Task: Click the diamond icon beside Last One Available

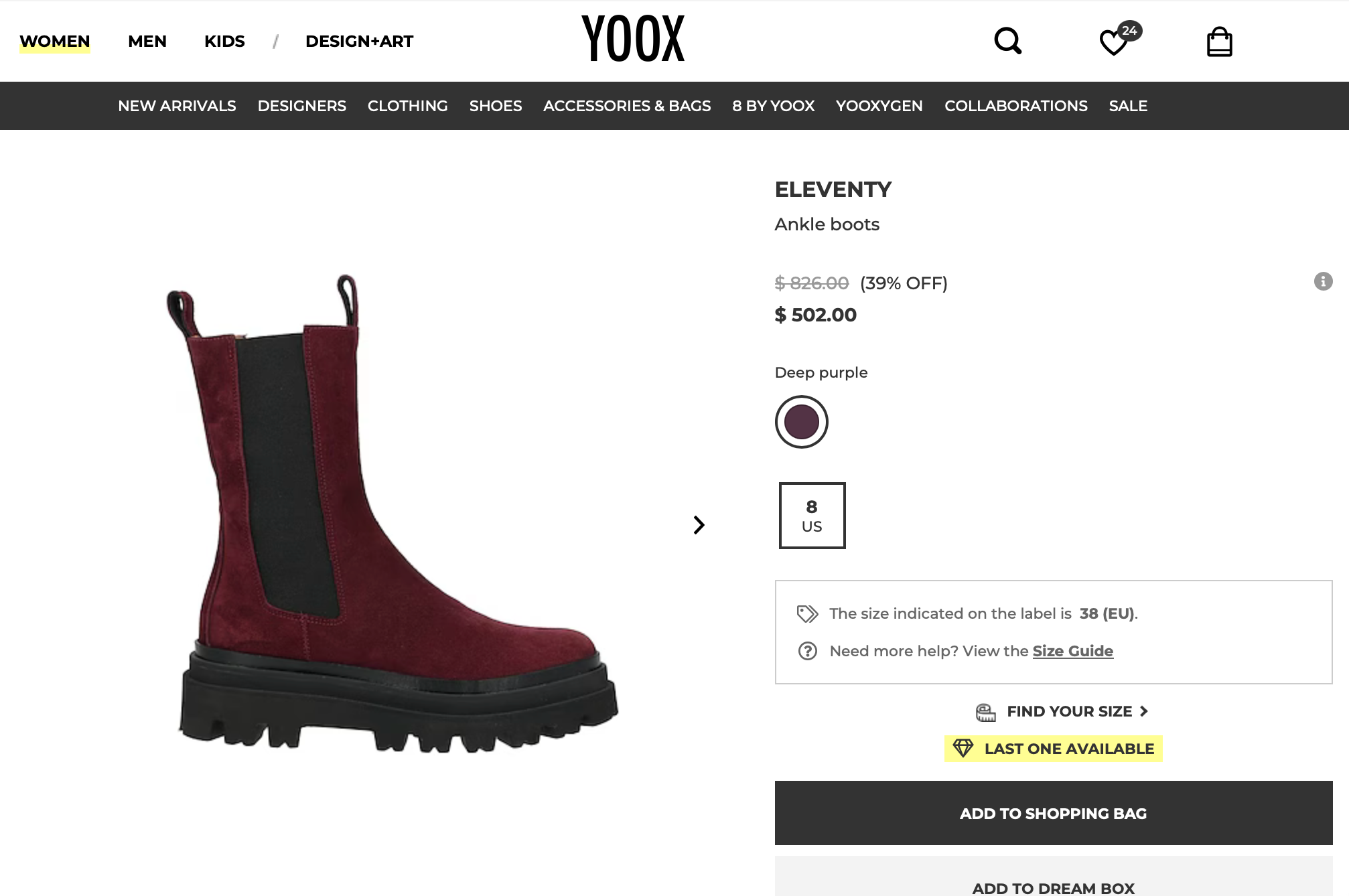Action: click(x=963, y=748)
